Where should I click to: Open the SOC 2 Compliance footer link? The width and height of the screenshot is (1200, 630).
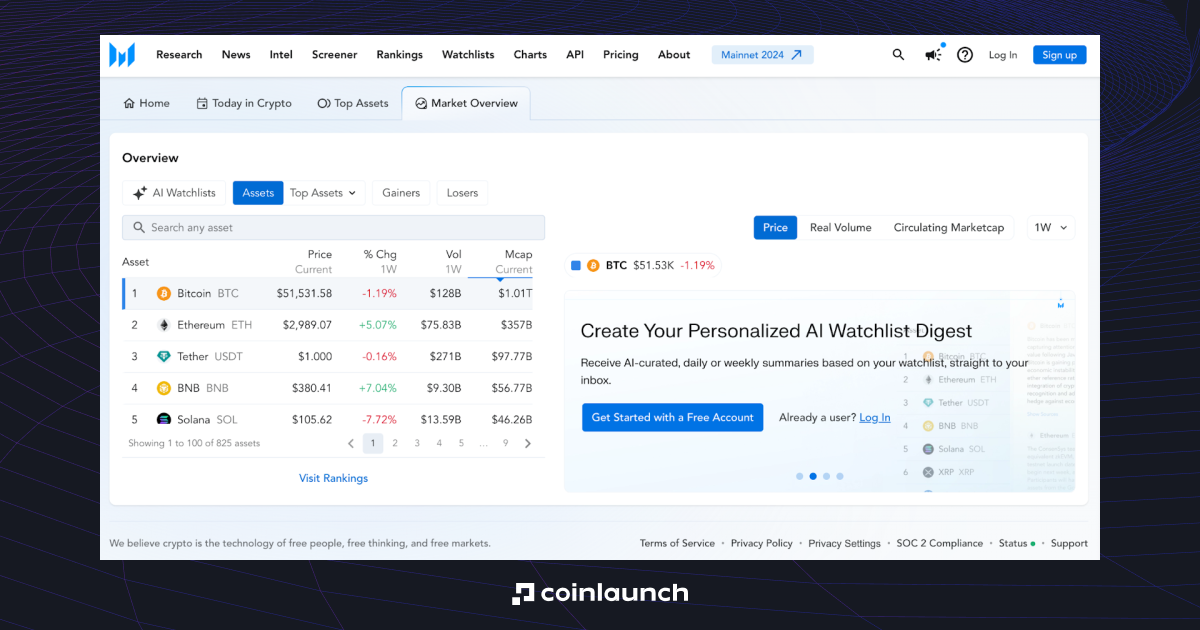(940, 543)
